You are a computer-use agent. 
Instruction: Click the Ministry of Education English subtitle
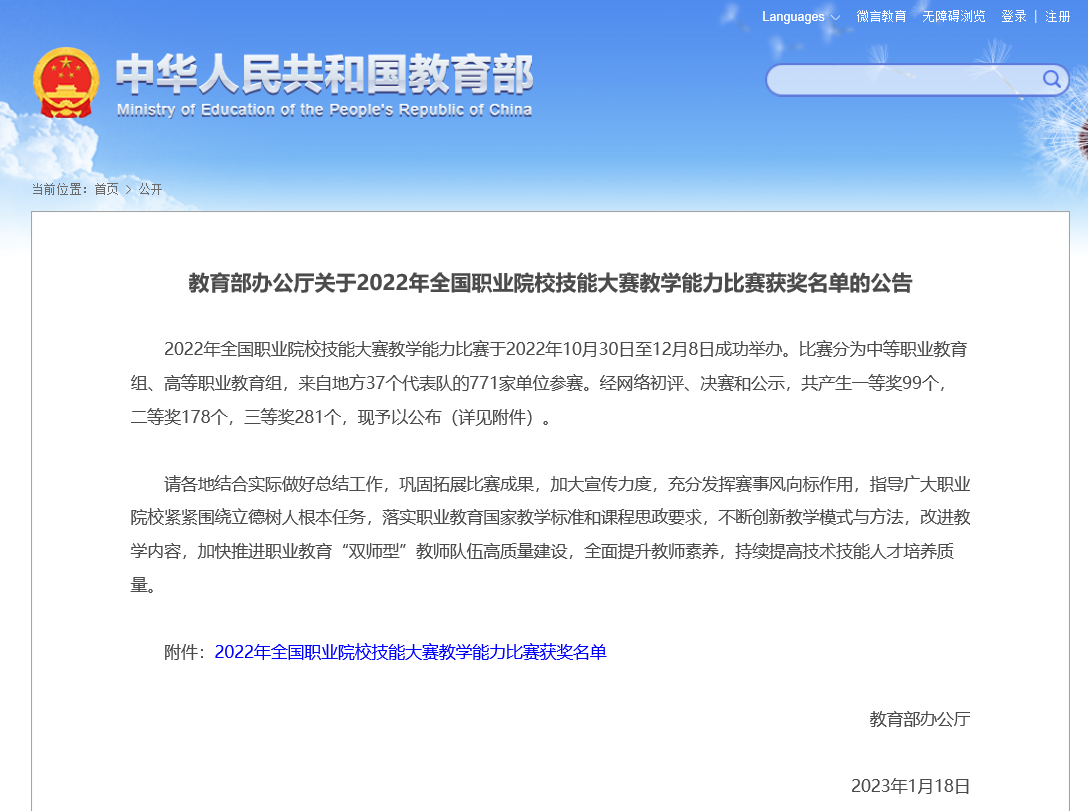324,110
